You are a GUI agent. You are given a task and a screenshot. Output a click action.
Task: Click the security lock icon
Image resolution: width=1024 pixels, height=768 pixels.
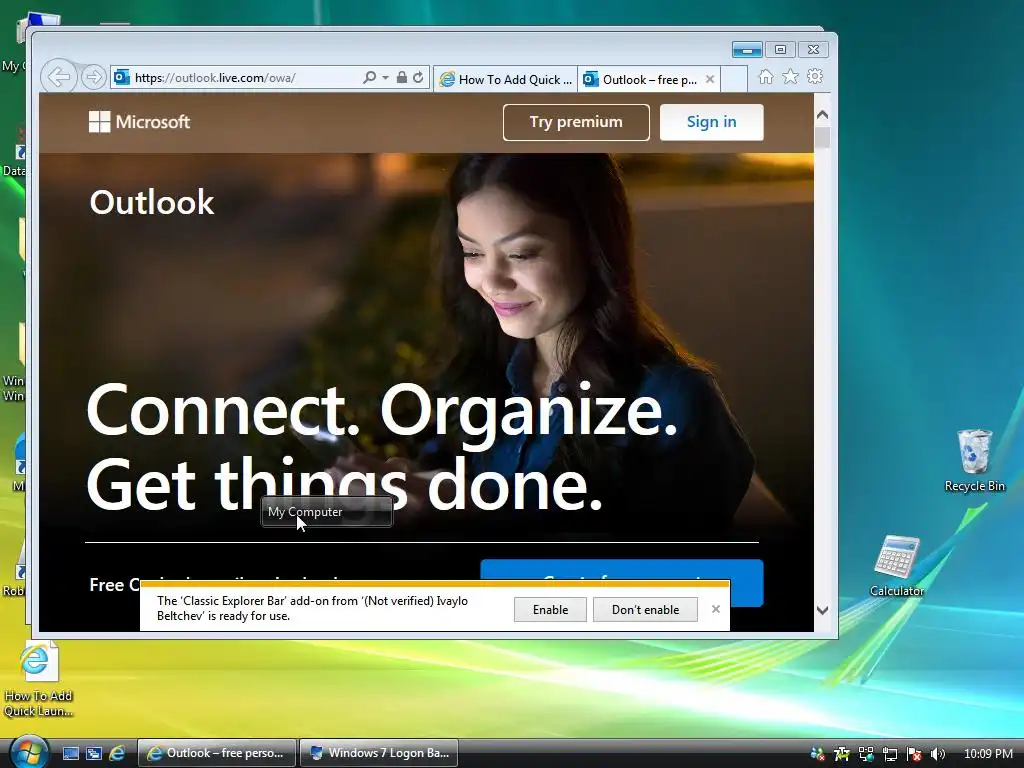click(402, 77)
